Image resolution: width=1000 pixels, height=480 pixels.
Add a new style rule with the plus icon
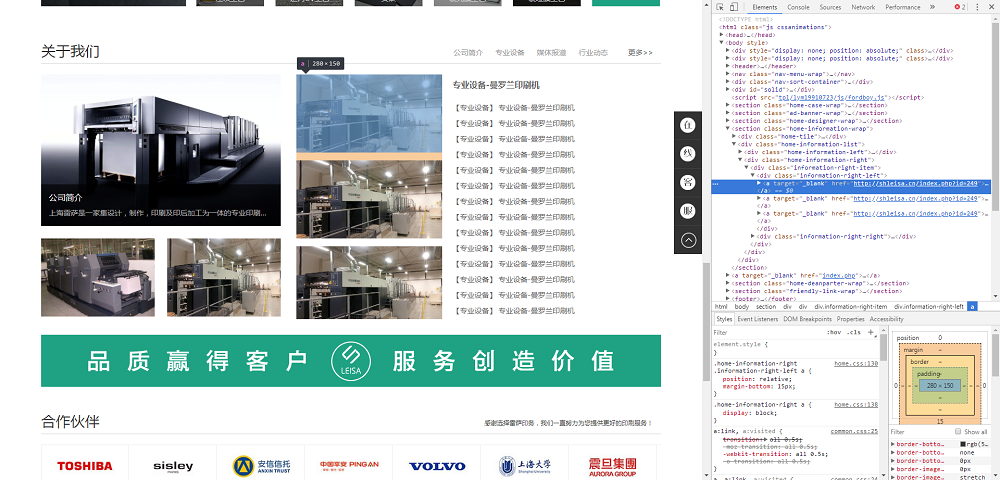tap(871, 332)
